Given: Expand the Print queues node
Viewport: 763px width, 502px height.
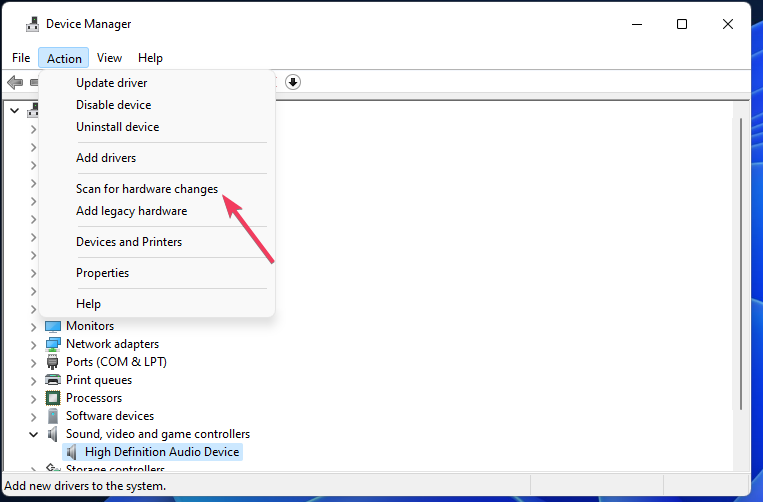Looking at the screenshot, I should pos(33,381).
